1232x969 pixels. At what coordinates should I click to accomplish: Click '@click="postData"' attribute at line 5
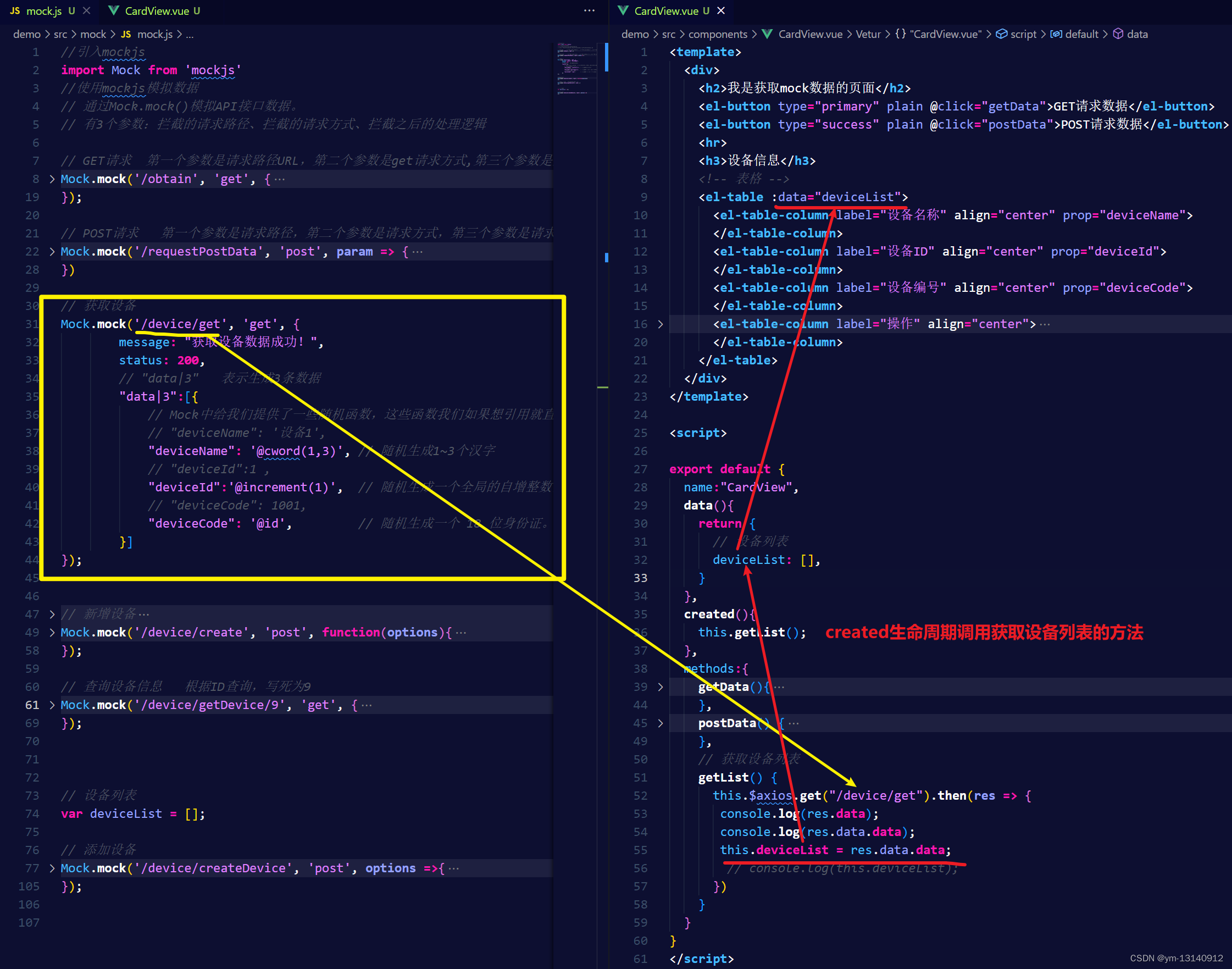pyautogui.click(x=991, y=125)
